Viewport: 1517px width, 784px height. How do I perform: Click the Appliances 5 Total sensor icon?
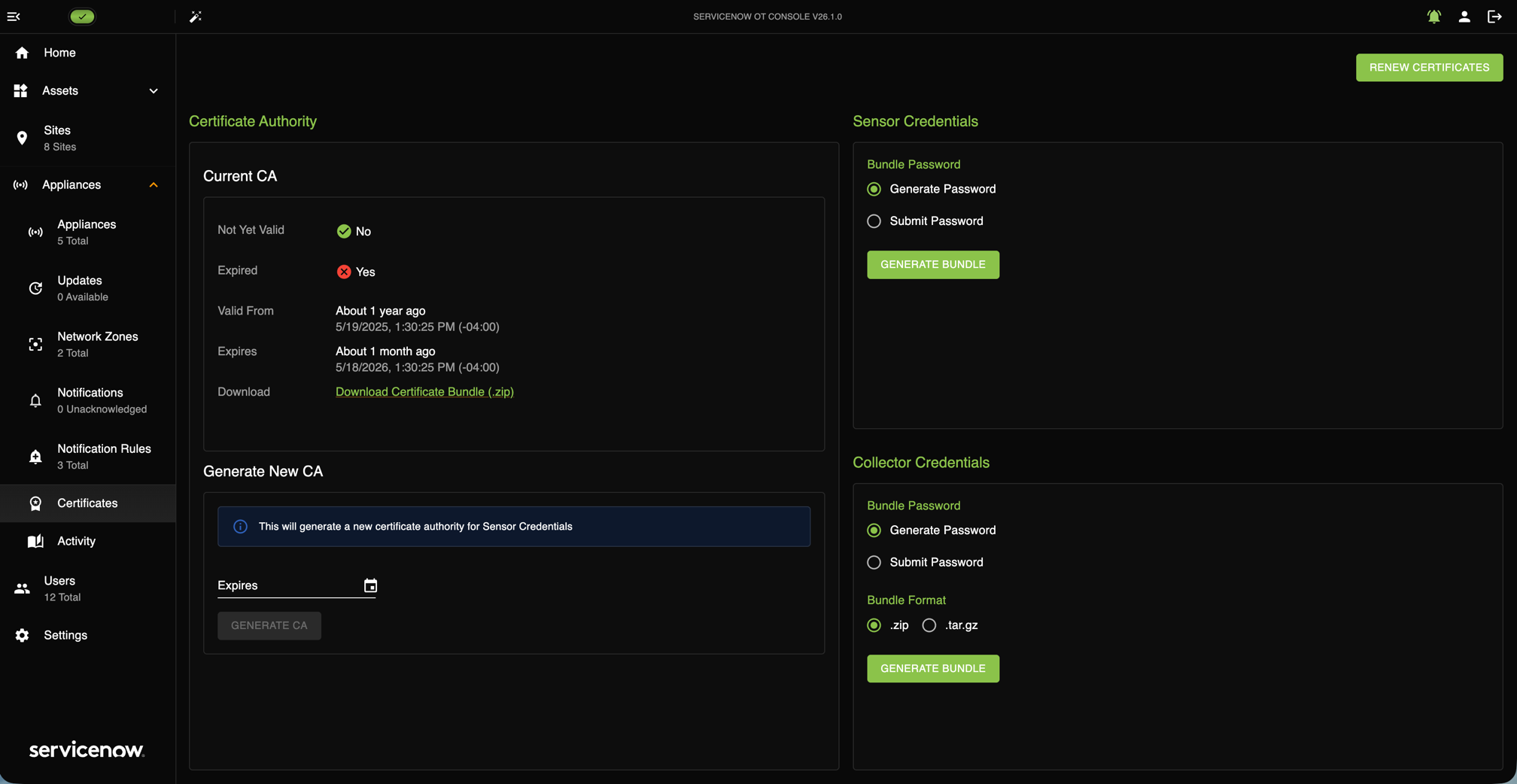tap(35, 232)
